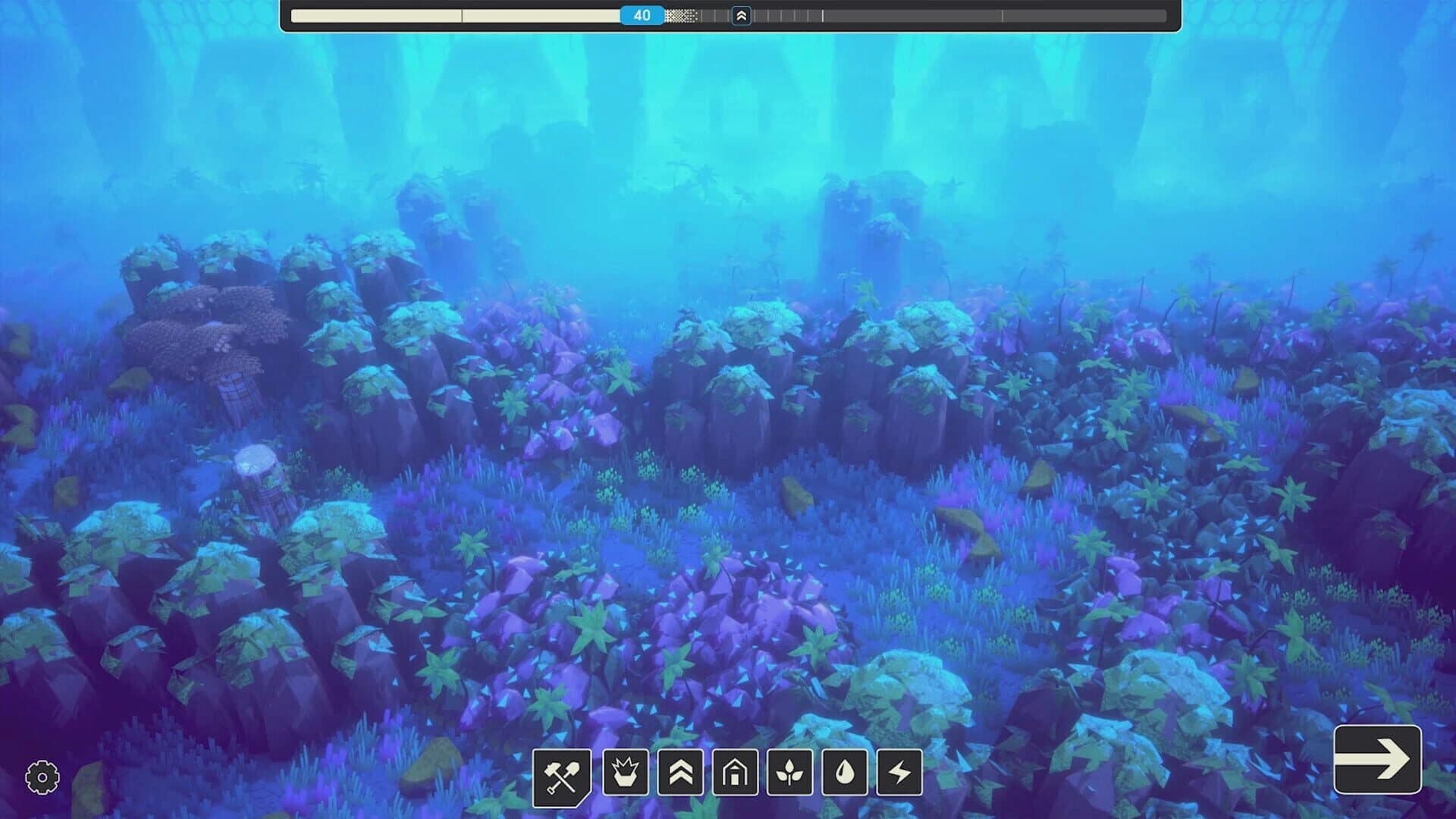The image size is (1456, 819).
Task: Click the dotted segment on the progress bar
Action: [x=680, y=14]
